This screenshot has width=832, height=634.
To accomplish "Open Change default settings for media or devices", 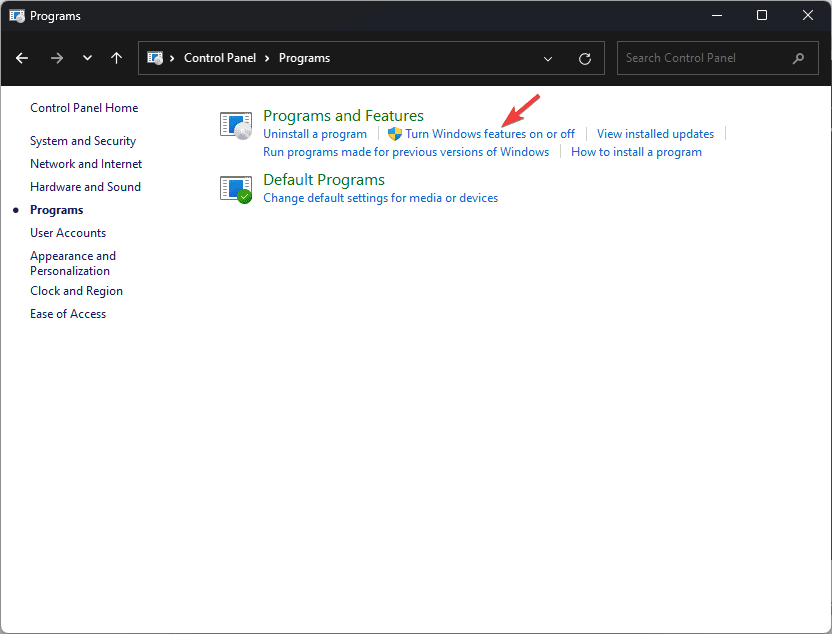I will pos(380,198).
